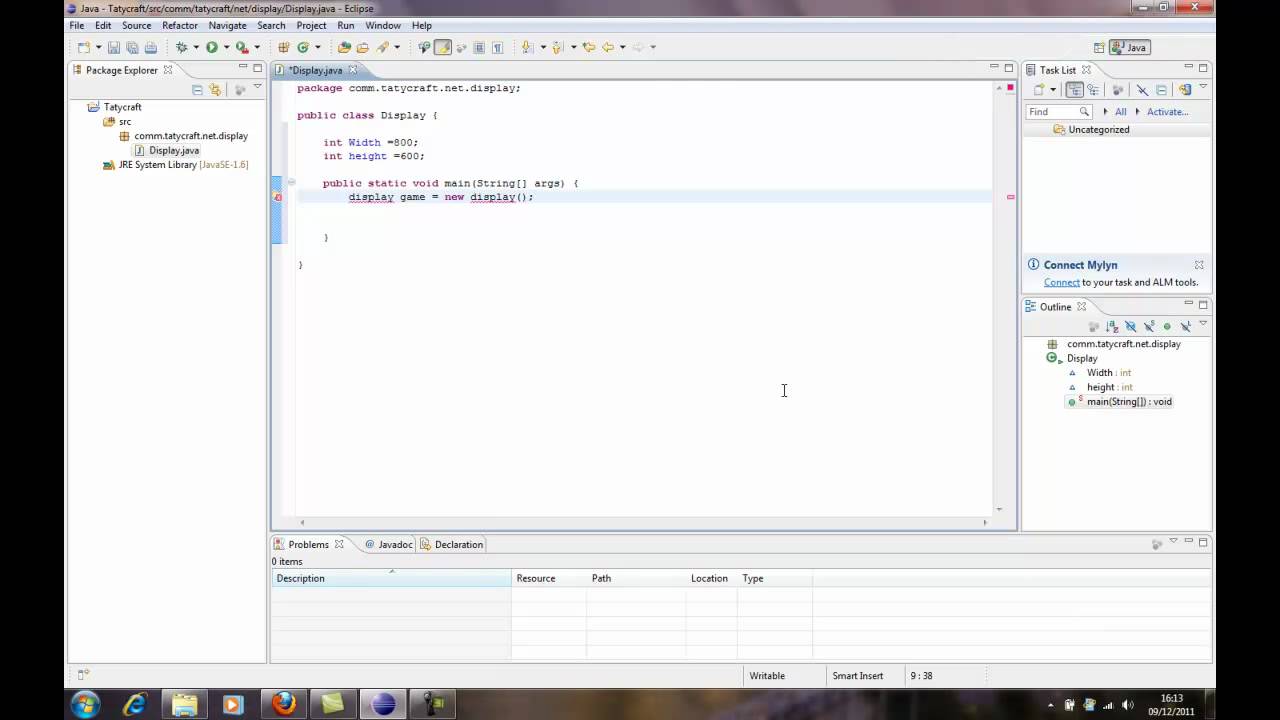Click the Search flashlight toolbar icon
The image size is (1280, 720).
coord(382,47)
